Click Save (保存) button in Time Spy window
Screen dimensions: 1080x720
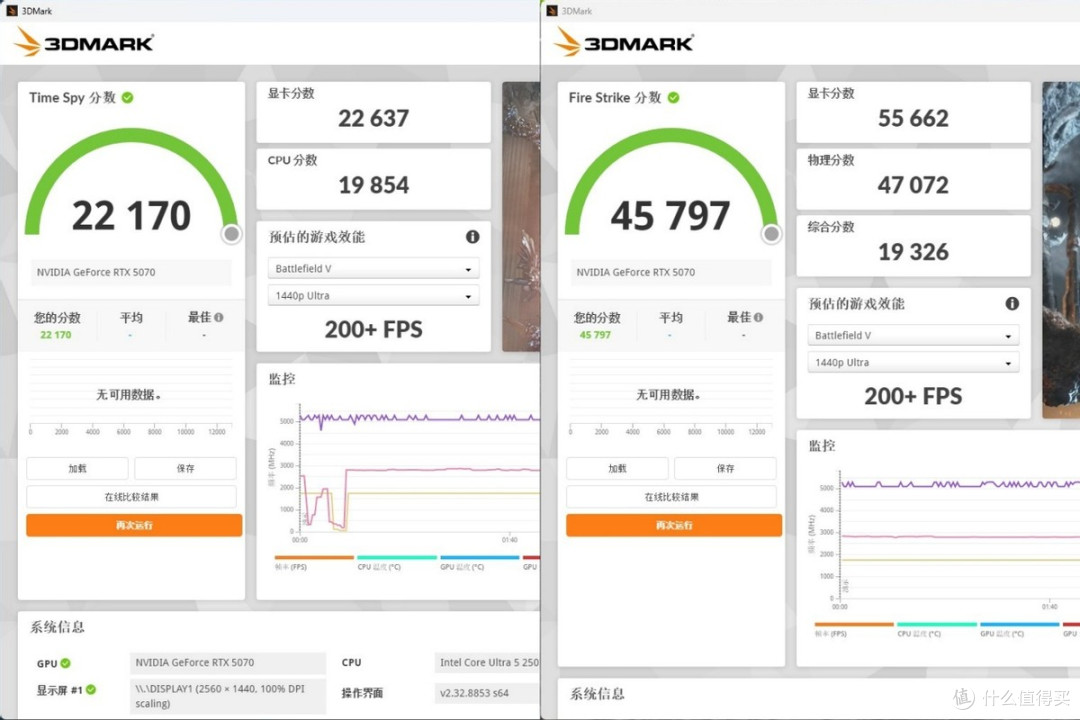tap(185, 469)
